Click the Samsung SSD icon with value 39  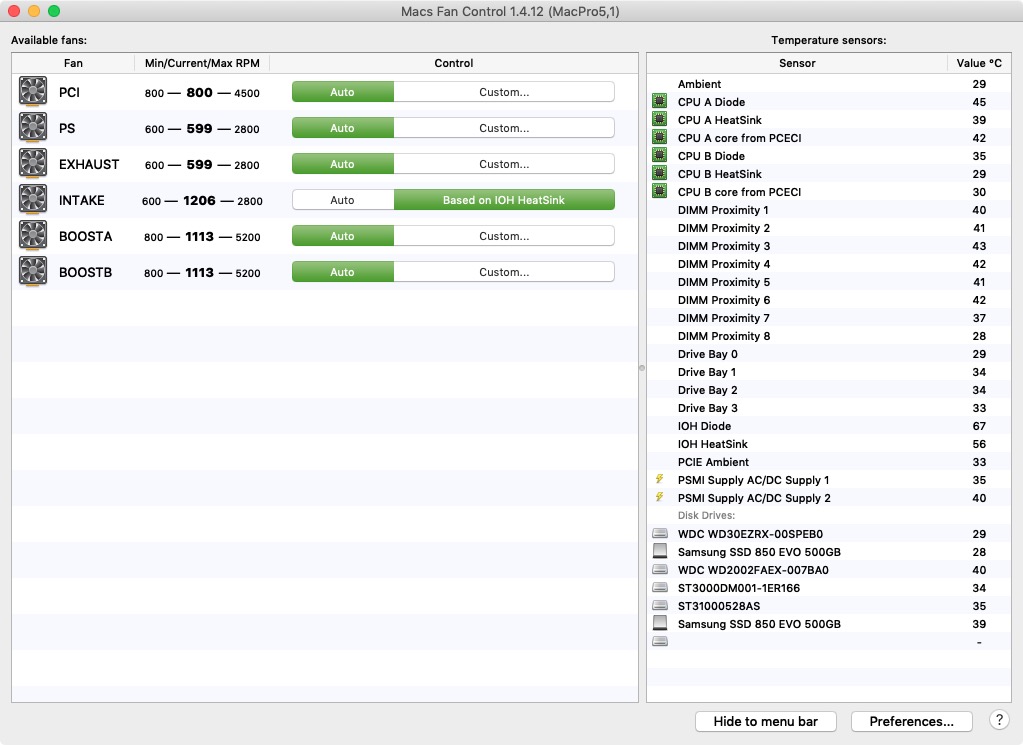click(660, 623)
